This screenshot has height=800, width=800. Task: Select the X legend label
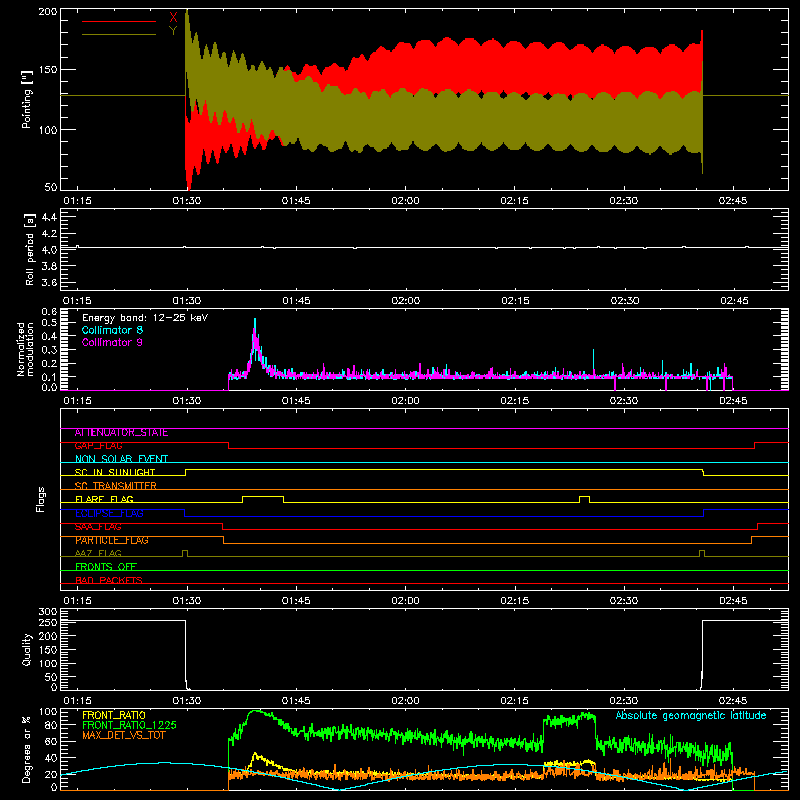173,18
